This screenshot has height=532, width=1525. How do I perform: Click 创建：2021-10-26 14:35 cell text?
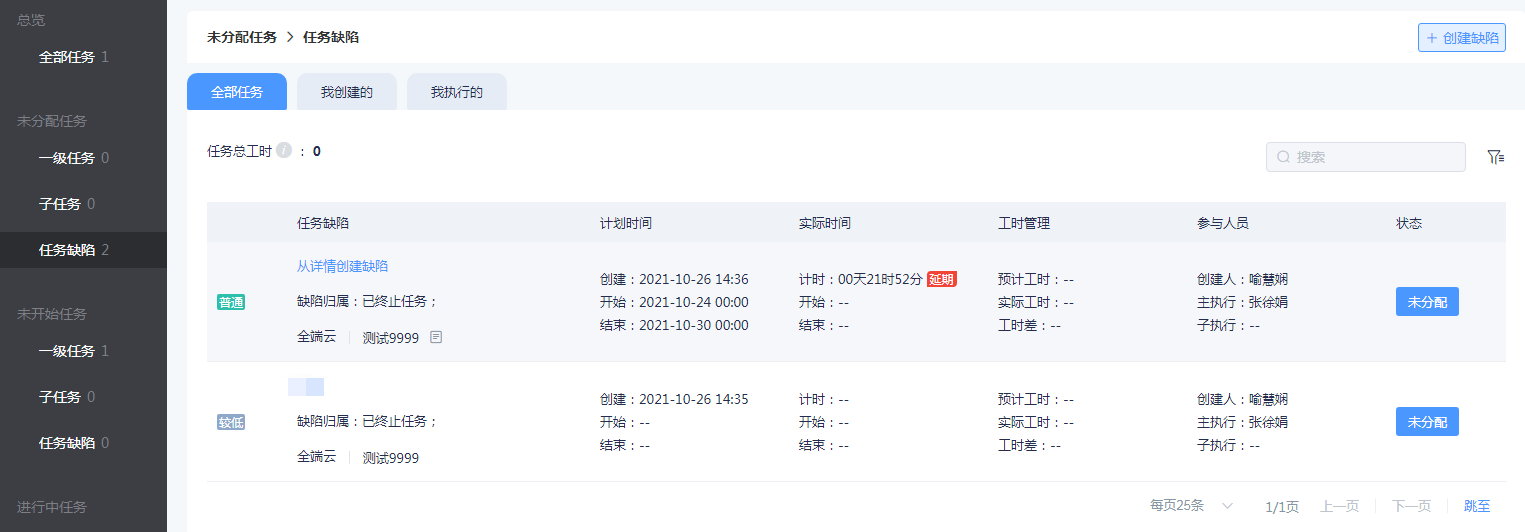click(x=674, y=399)
